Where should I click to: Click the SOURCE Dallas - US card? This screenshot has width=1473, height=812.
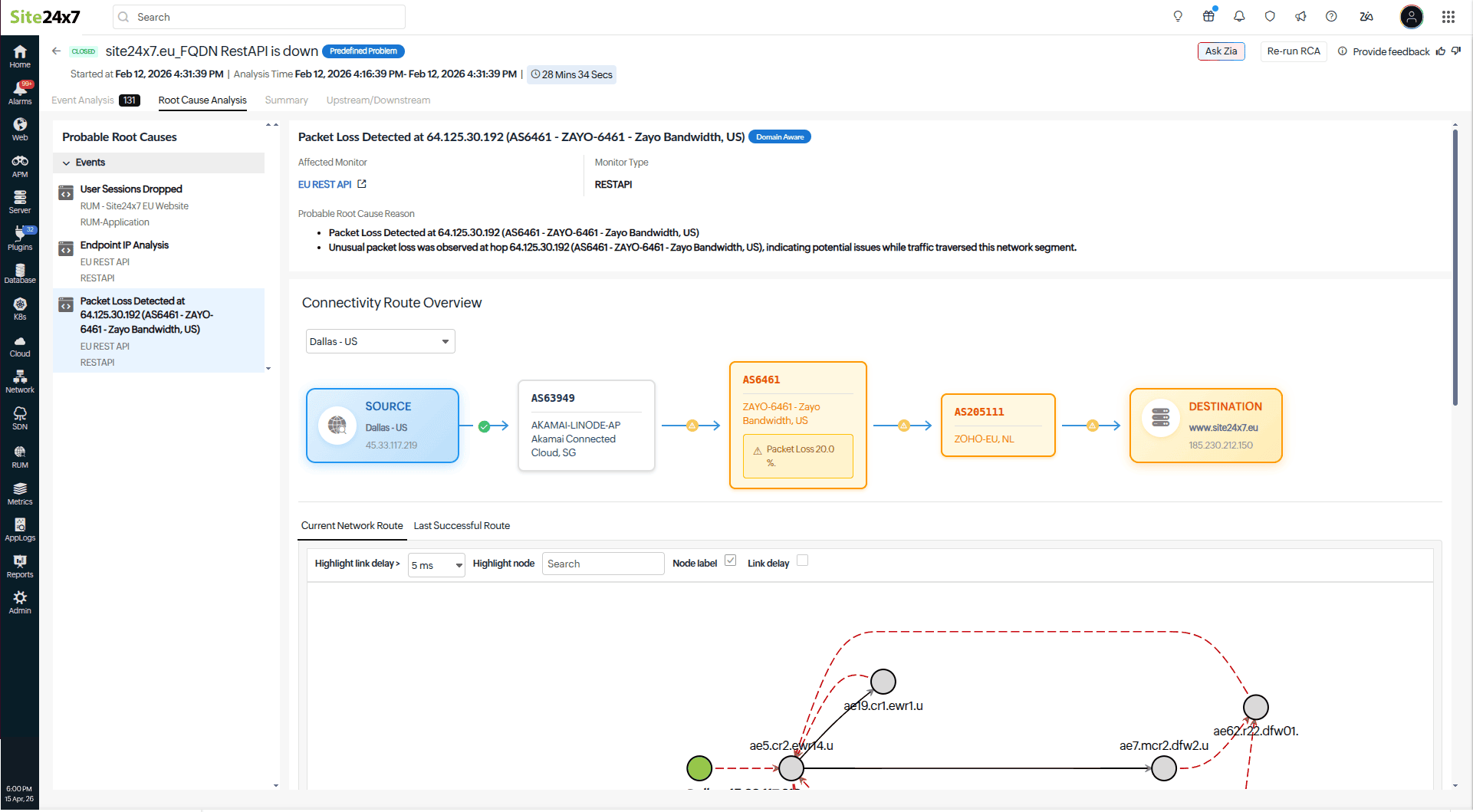pos(383,426)
